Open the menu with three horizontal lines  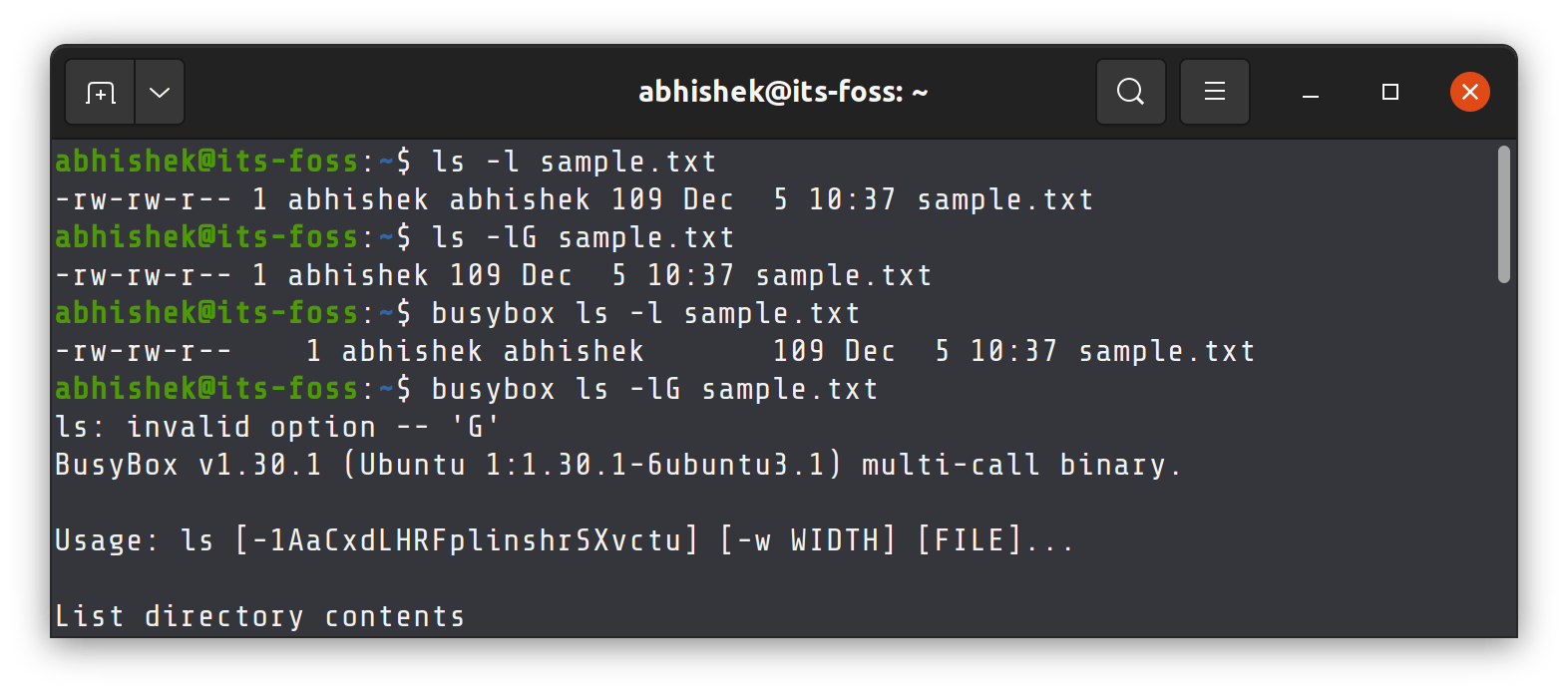click(1214, 92)
